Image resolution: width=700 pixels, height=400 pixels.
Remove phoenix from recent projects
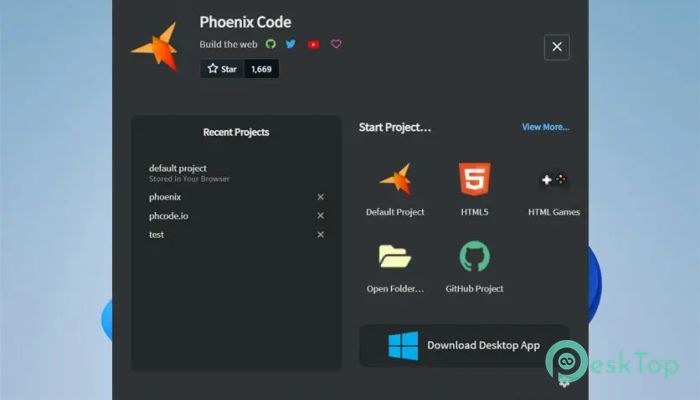click(321, 197)
